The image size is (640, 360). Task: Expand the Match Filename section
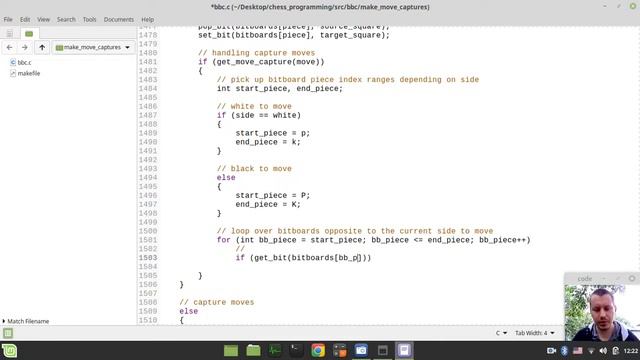coord(25,321)
